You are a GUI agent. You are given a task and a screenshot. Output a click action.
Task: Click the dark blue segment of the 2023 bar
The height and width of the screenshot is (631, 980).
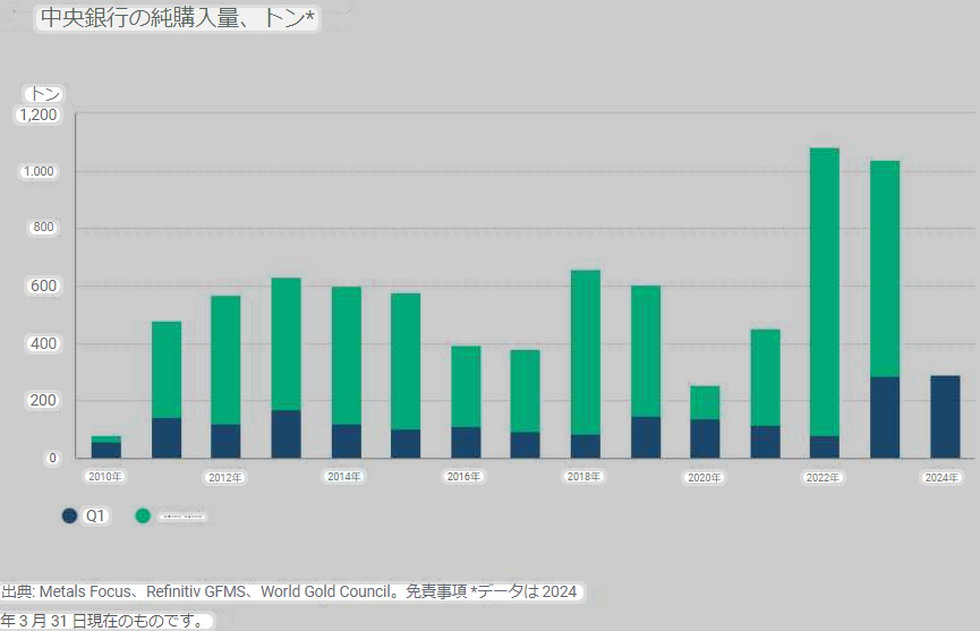tap(884, 417)
